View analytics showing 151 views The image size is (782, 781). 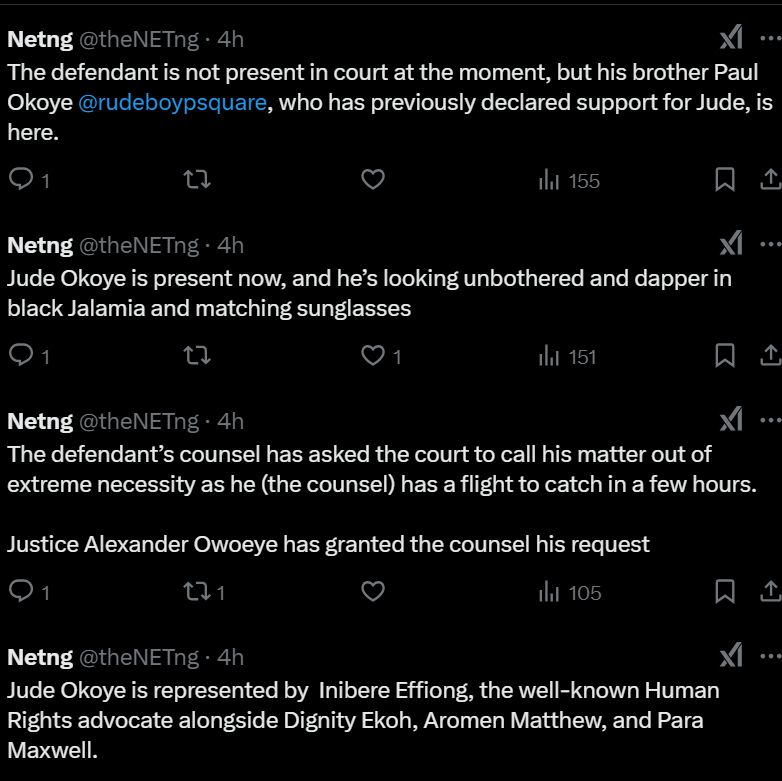567,357
